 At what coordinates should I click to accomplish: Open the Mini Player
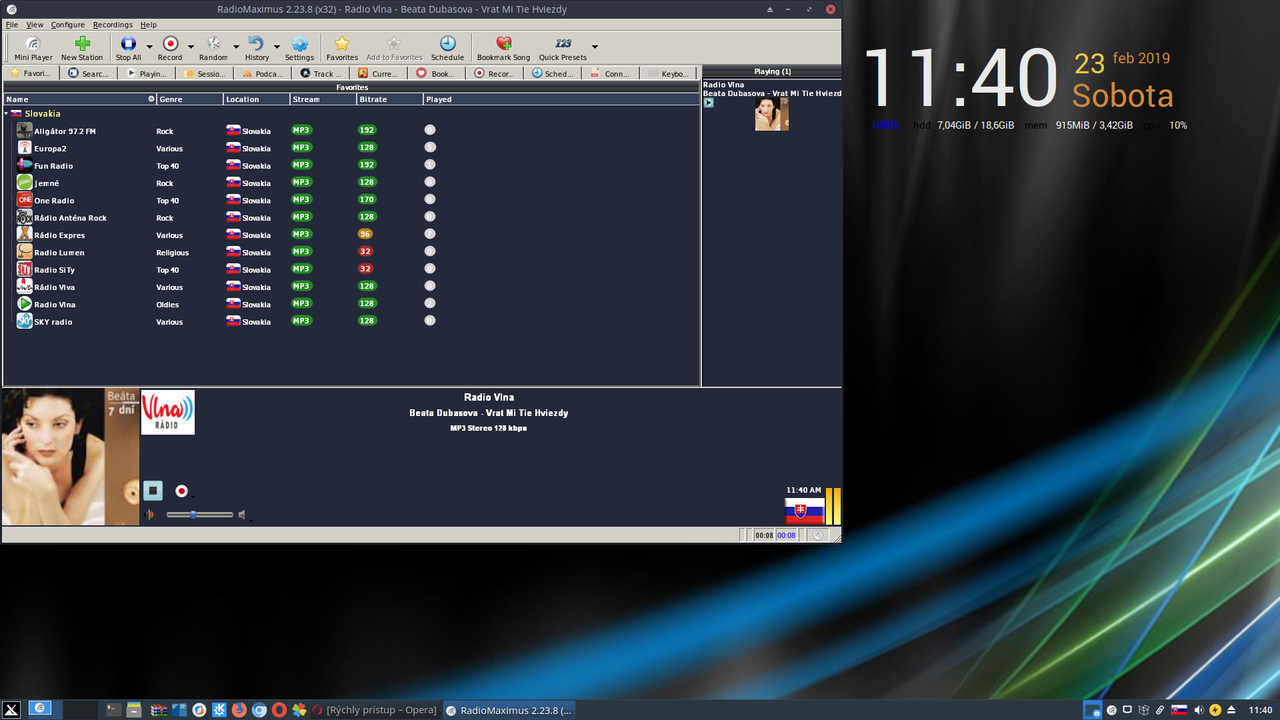pos(33,48)
